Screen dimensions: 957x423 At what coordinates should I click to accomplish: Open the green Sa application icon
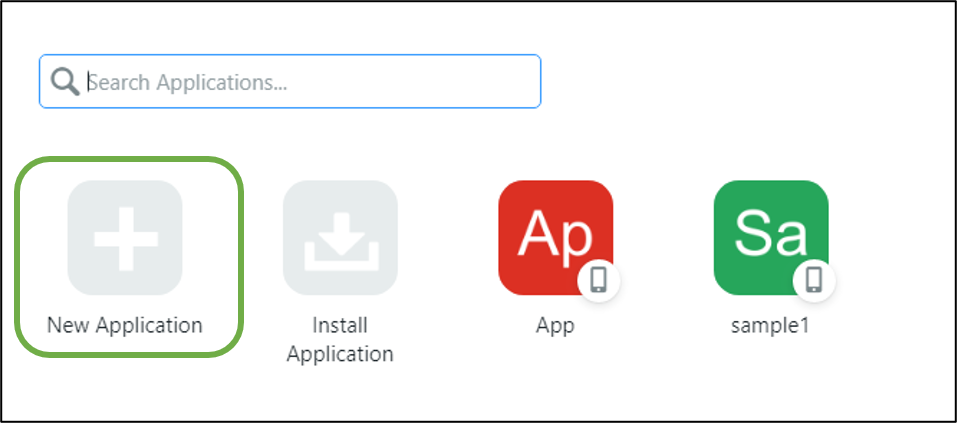pos(771,237)
